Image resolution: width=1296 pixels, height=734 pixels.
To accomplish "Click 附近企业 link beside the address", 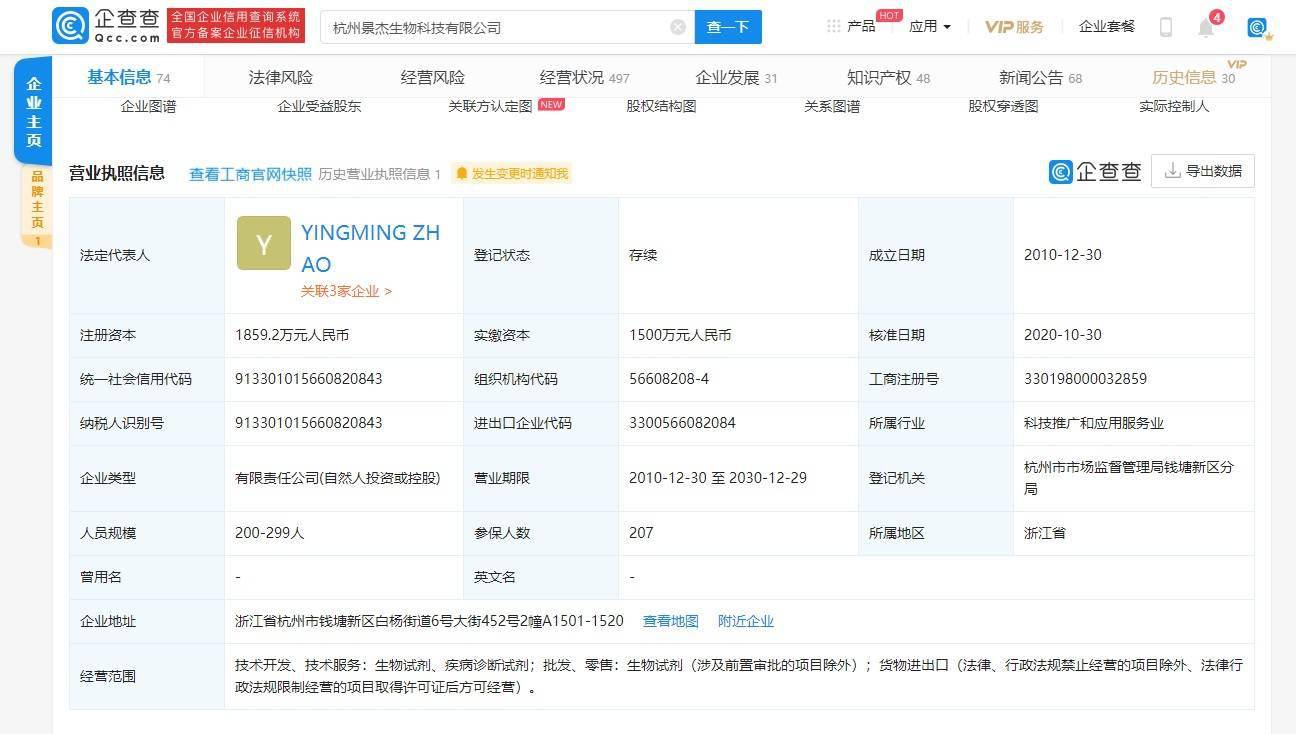I will 746,621.
